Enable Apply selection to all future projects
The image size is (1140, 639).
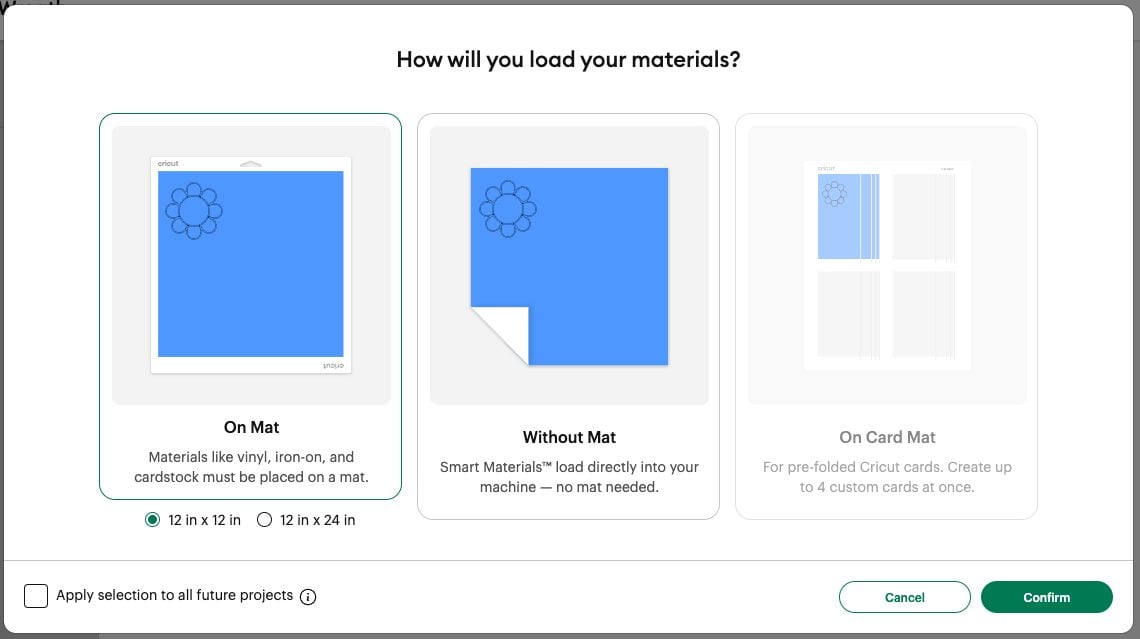pos(36,595)
